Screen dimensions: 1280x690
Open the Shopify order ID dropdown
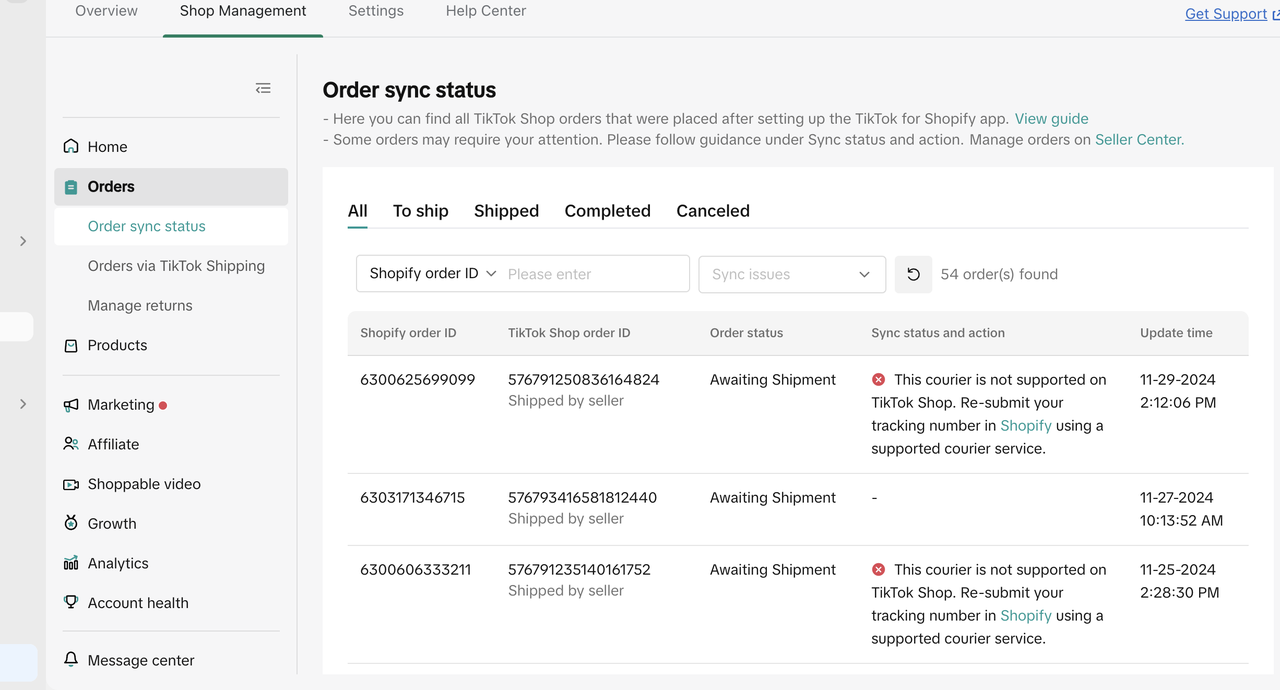(432, 274)
